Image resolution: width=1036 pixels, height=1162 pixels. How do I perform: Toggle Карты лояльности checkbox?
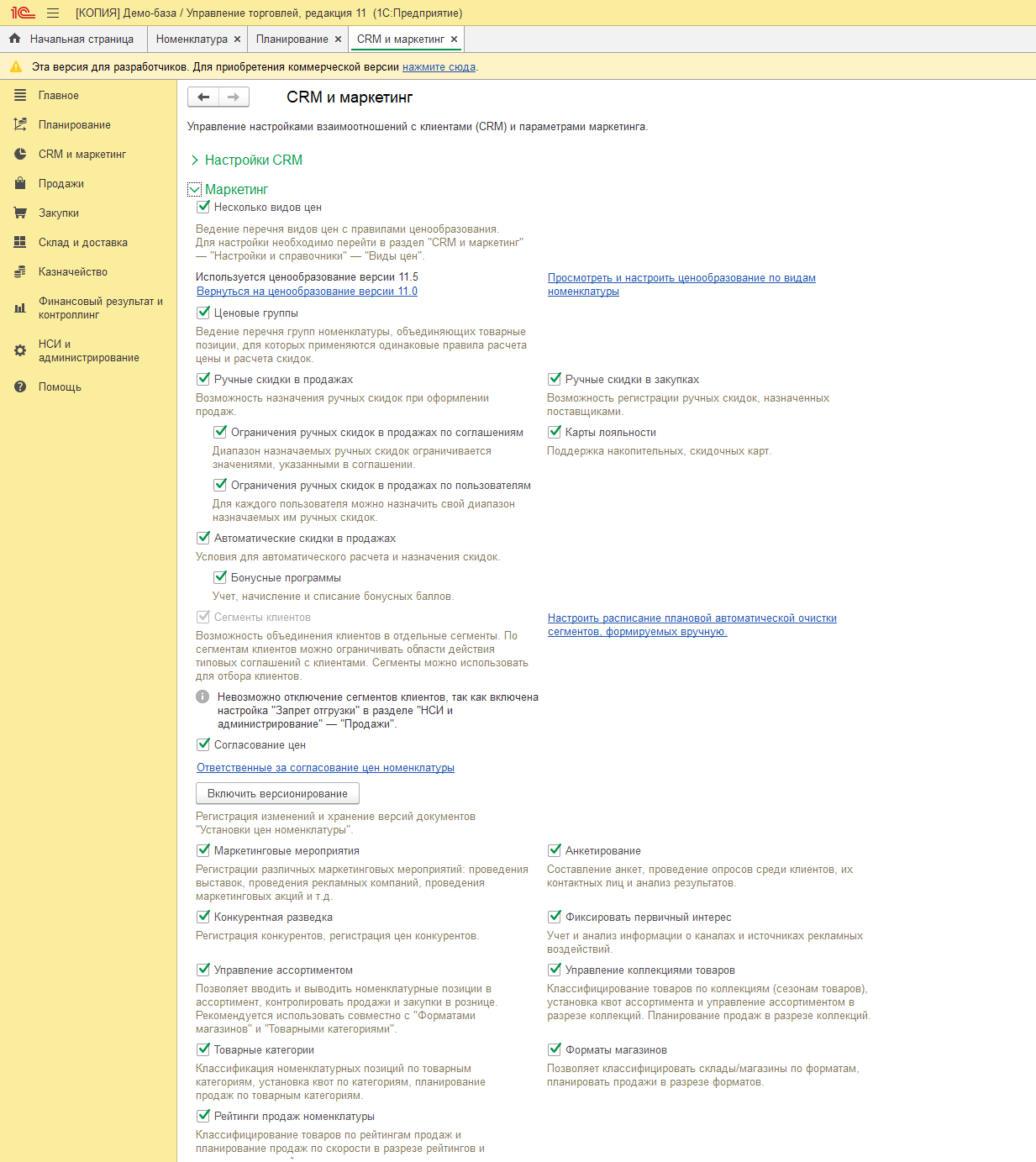click(555, 432)
